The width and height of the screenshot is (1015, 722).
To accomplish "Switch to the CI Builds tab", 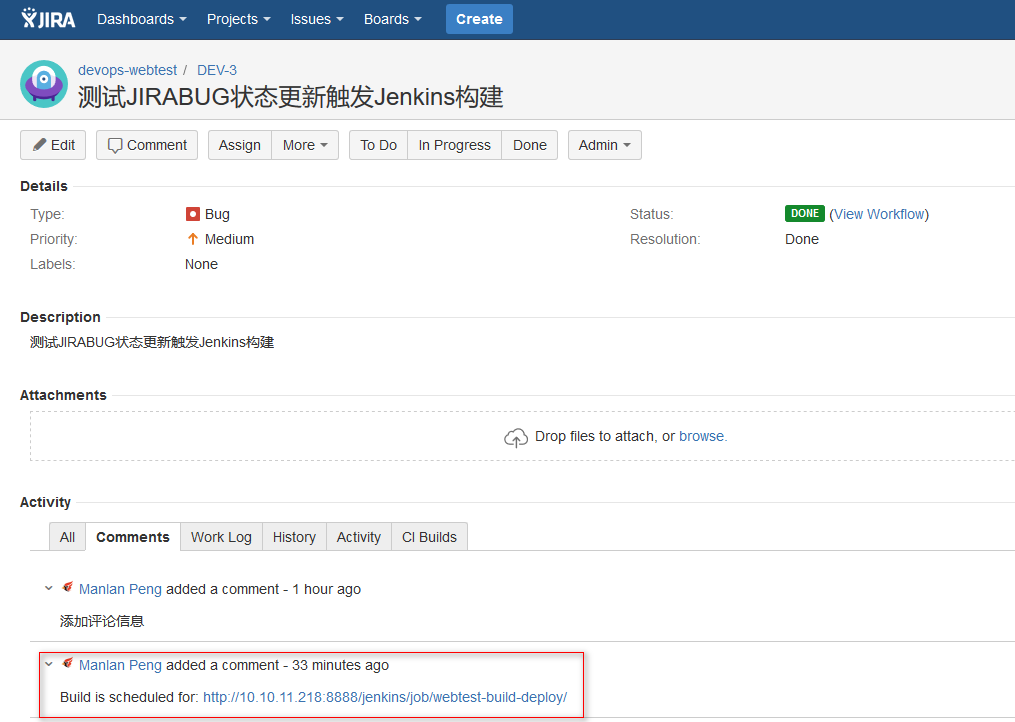I will pos(429,537).
